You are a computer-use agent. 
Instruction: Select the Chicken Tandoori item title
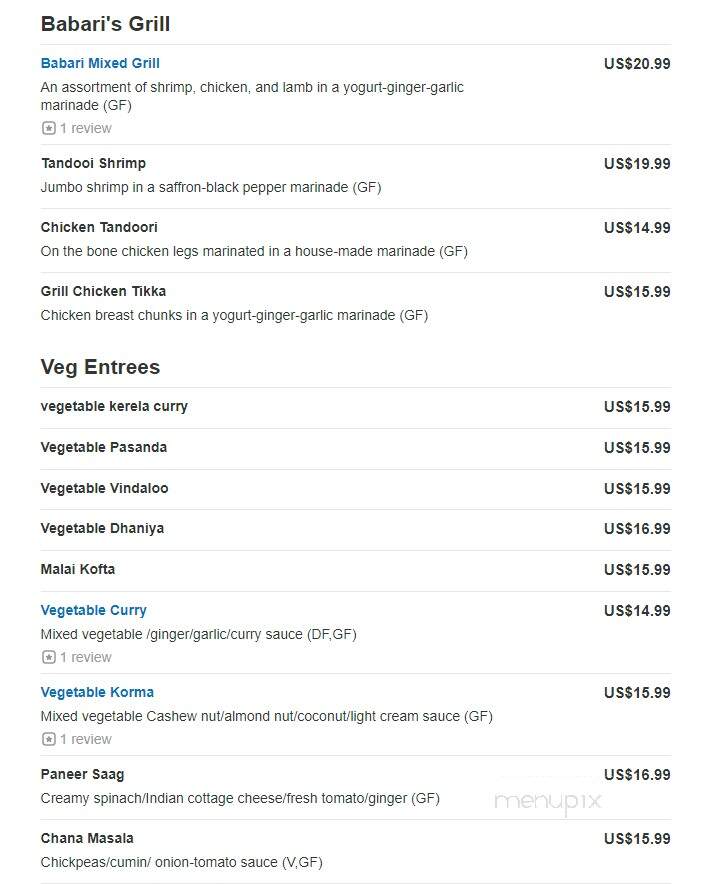pyautogui.click(x=99, y=227)
